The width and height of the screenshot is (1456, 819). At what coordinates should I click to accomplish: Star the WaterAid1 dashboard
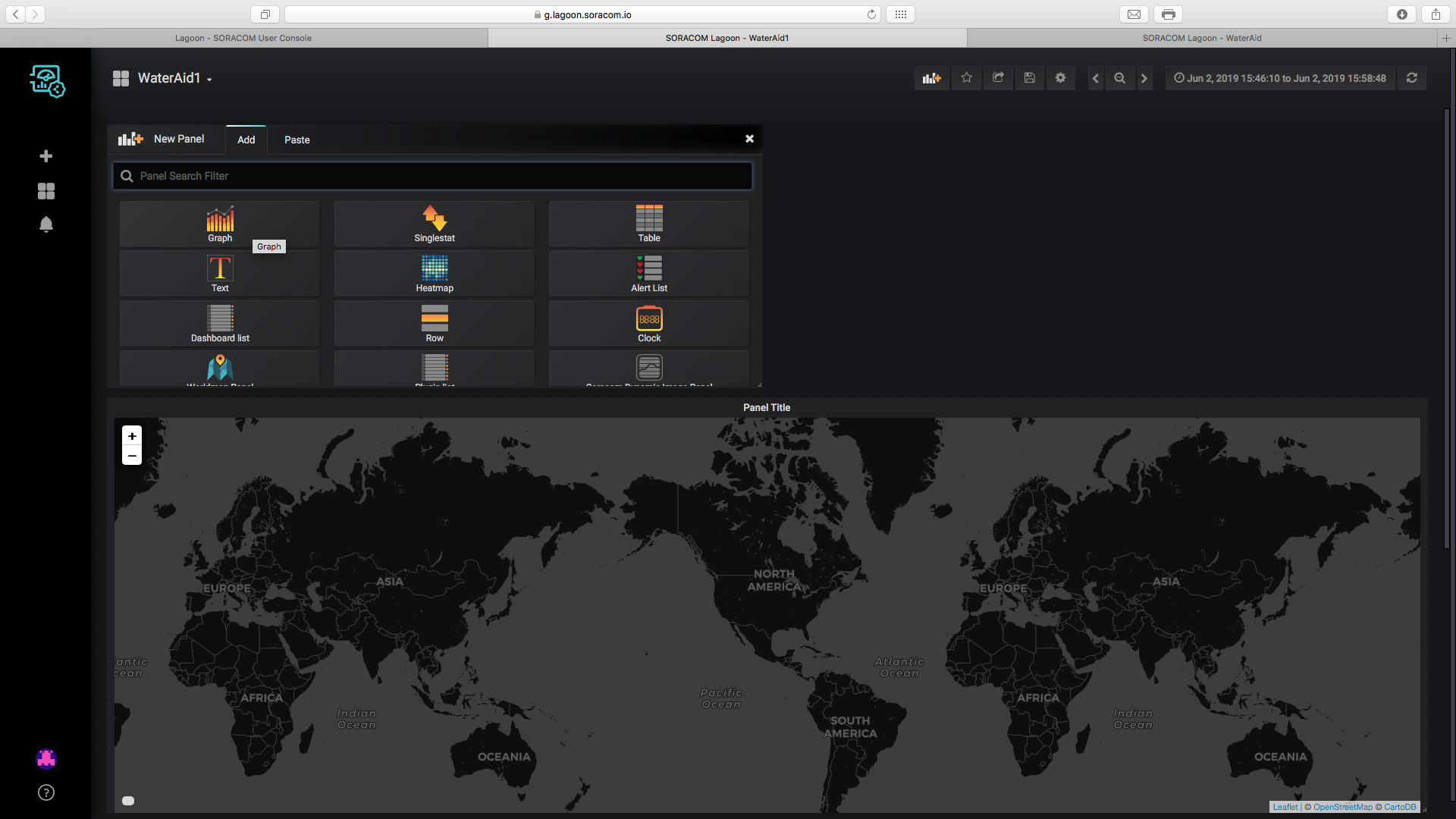coord(966,78)
